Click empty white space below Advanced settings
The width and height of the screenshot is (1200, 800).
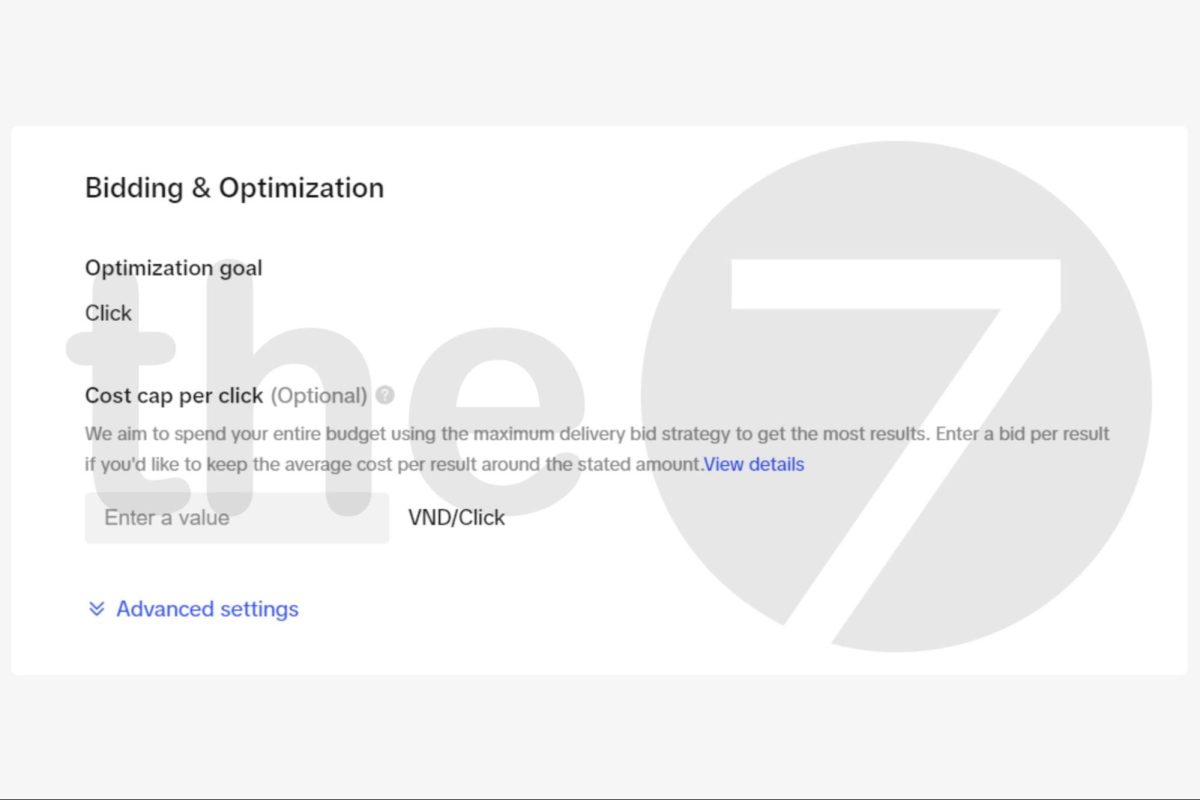click(400, 650)
